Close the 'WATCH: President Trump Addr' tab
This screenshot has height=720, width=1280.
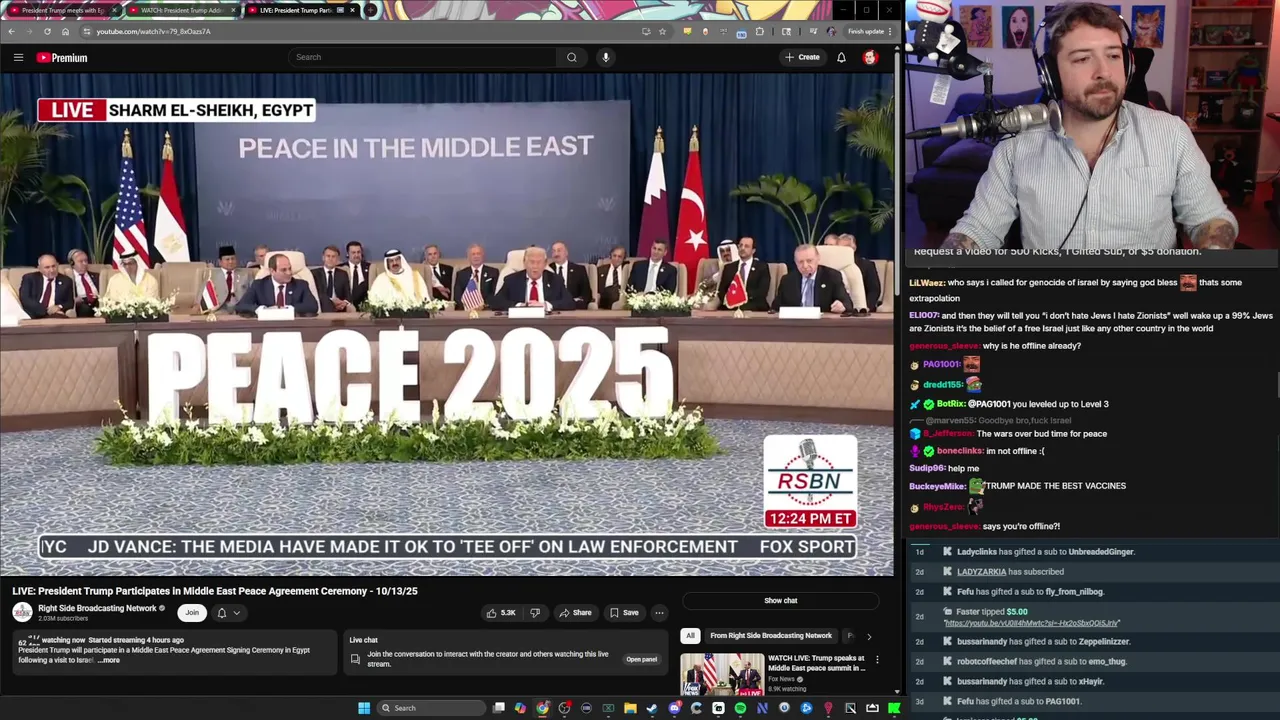coord(234,10)
